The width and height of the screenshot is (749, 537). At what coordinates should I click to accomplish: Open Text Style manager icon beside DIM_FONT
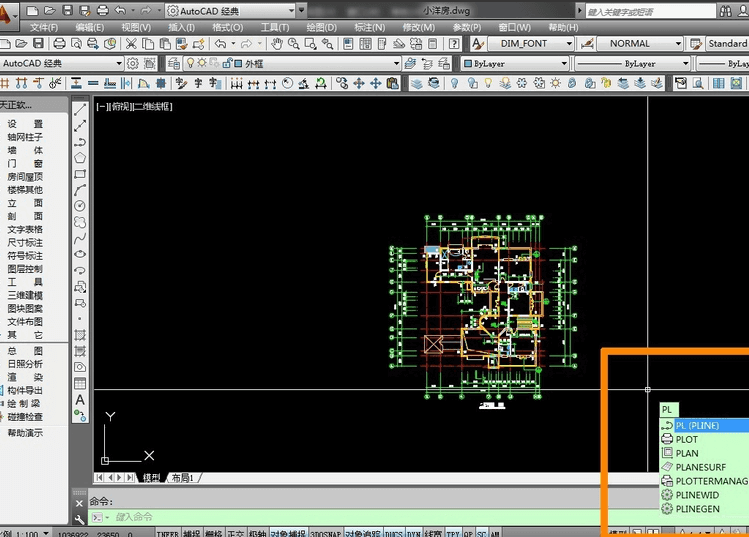coord(477,44)
